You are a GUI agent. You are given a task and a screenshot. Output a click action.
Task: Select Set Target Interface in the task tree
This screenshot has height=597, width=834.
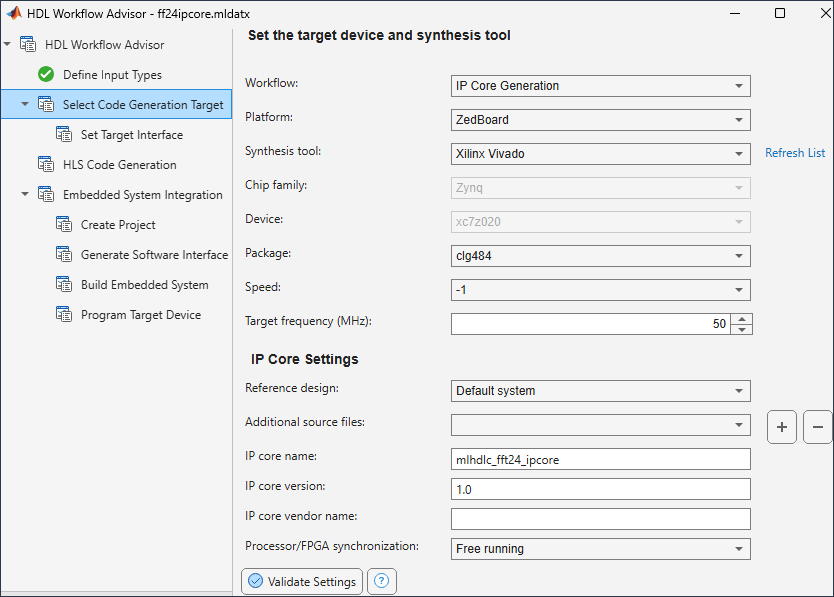pyautogui.click(x=132, y=135)
